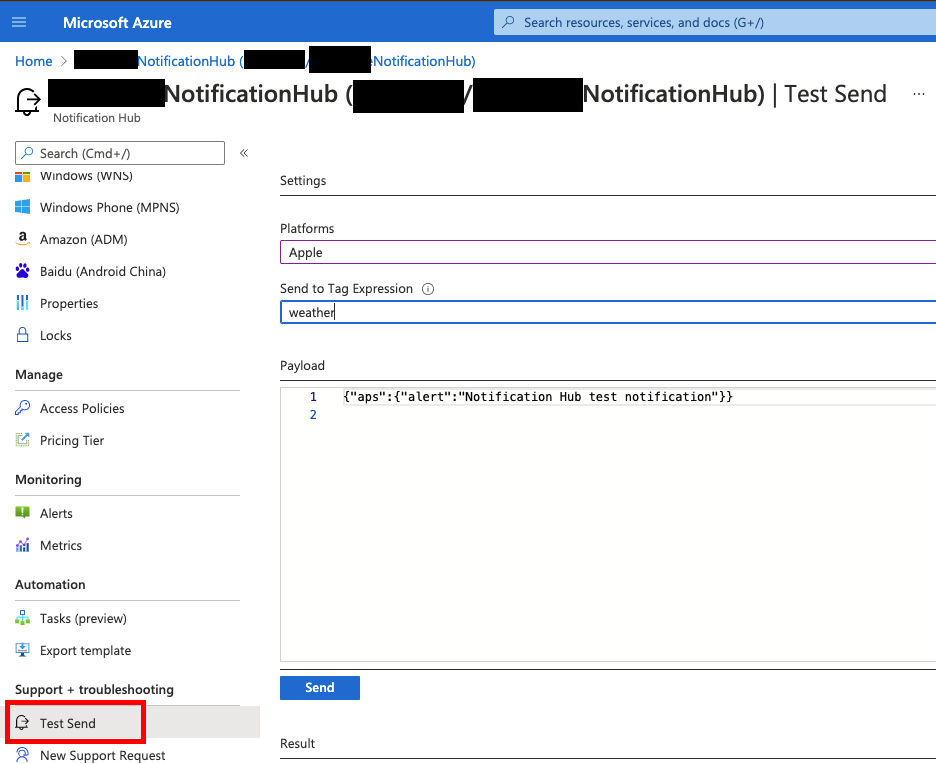
Task: Click the Locks padlock icon
Action: [22, 335]
